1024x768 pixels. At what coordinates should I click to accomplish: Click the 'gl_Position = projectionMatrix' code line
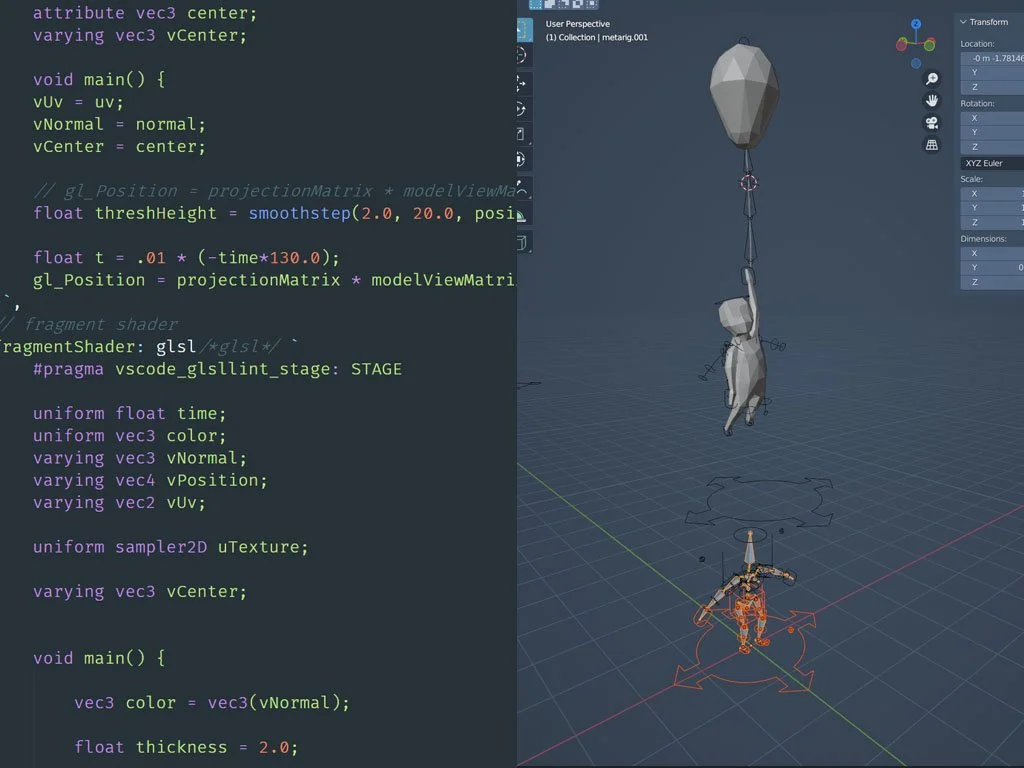click(274, 280)
